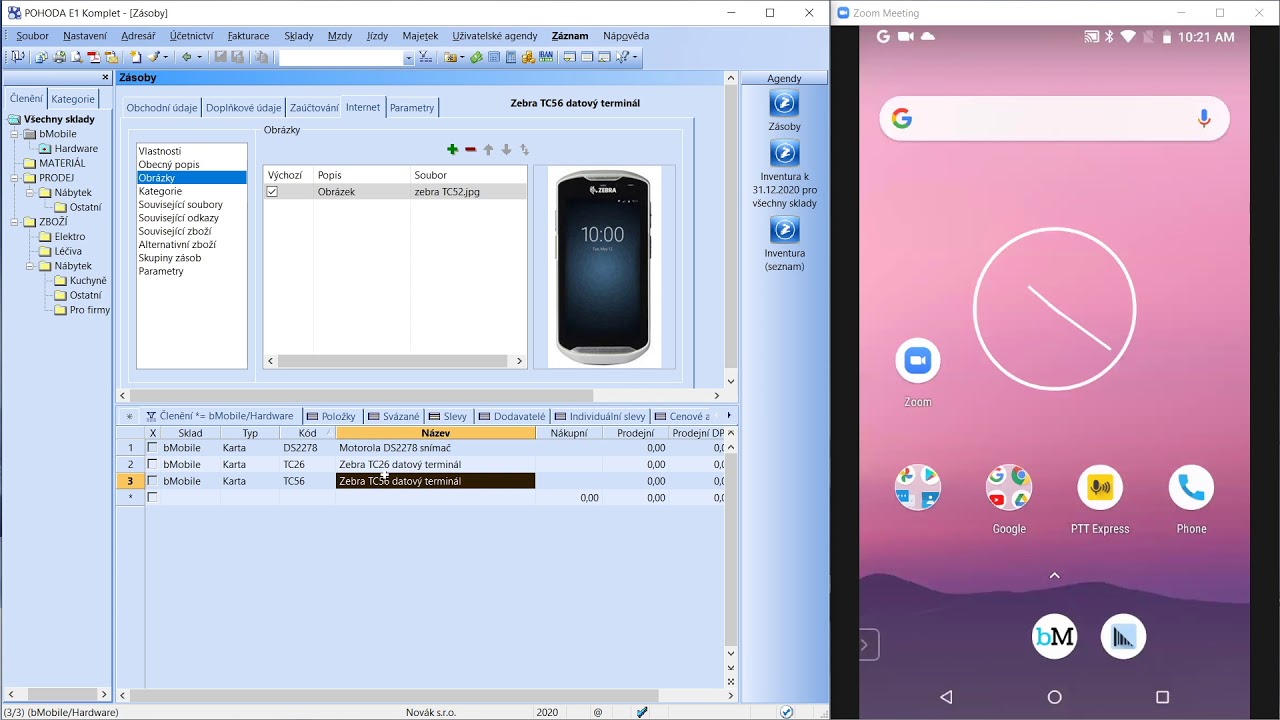Move the image up with the arrow

pyautogui.click(x=488, y=150)
